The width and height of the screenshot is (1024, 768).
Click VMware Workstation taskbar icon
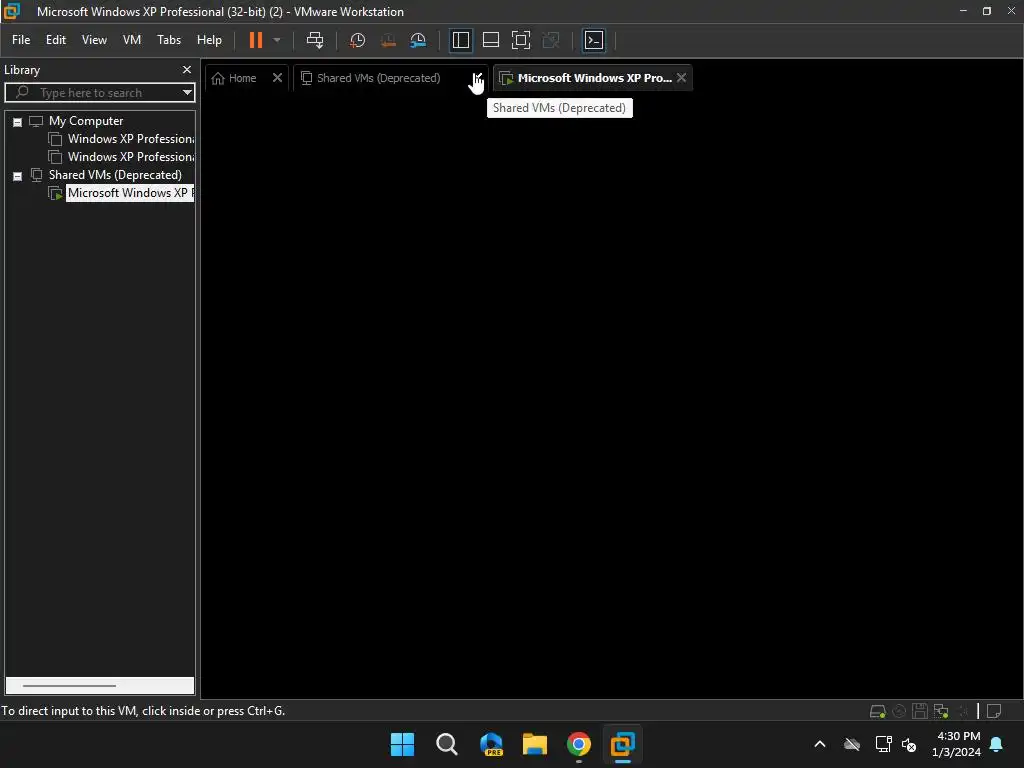622,744
